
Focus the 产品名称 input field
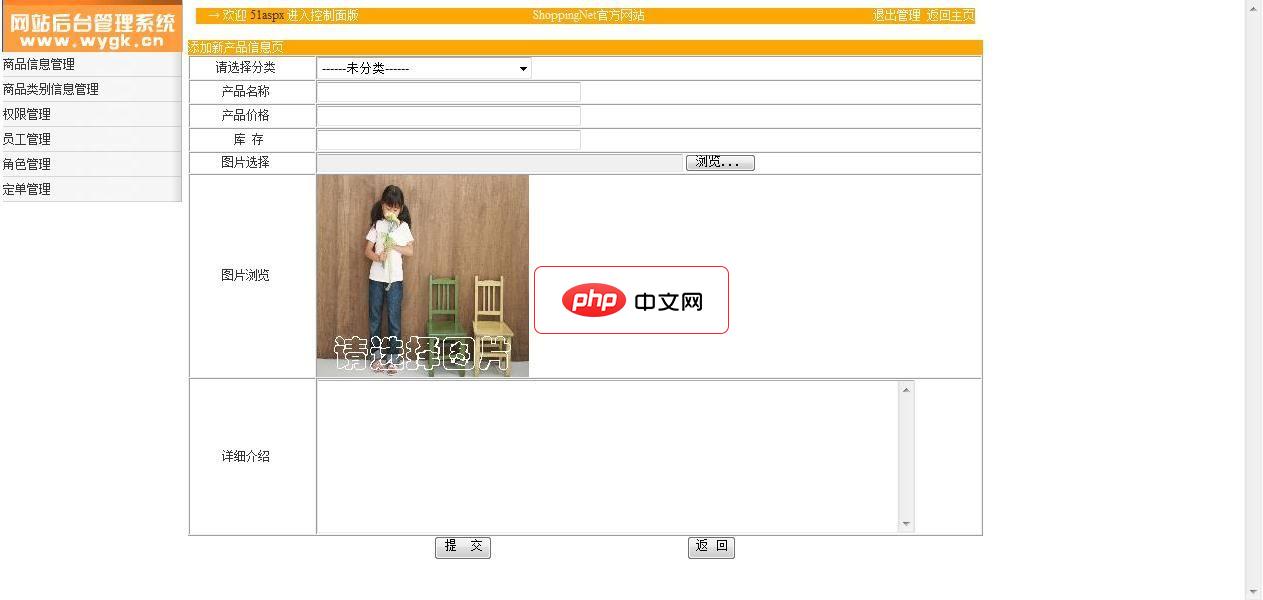pos(448,92)
